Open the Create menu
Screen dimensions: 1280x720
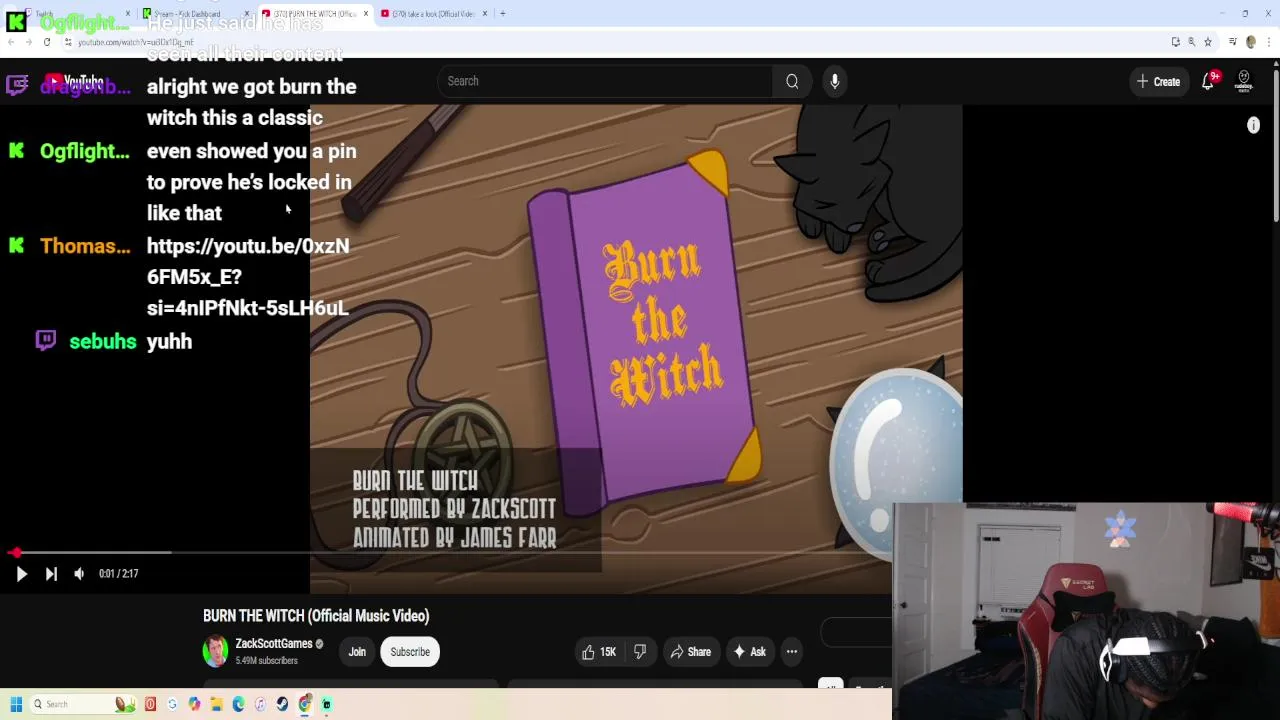1158,82
